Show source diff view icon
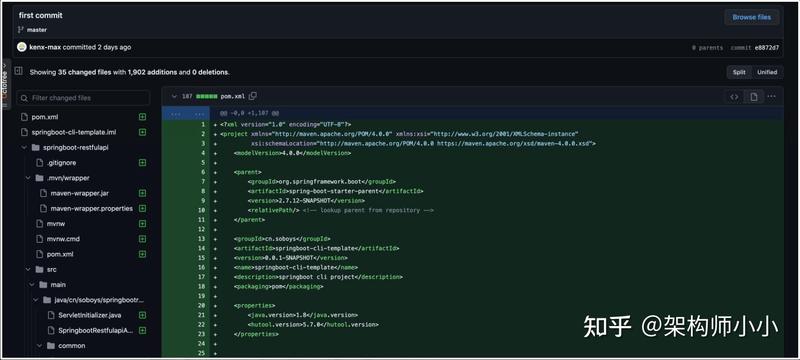This screenshot has width=800, height=360. point(734,96)
